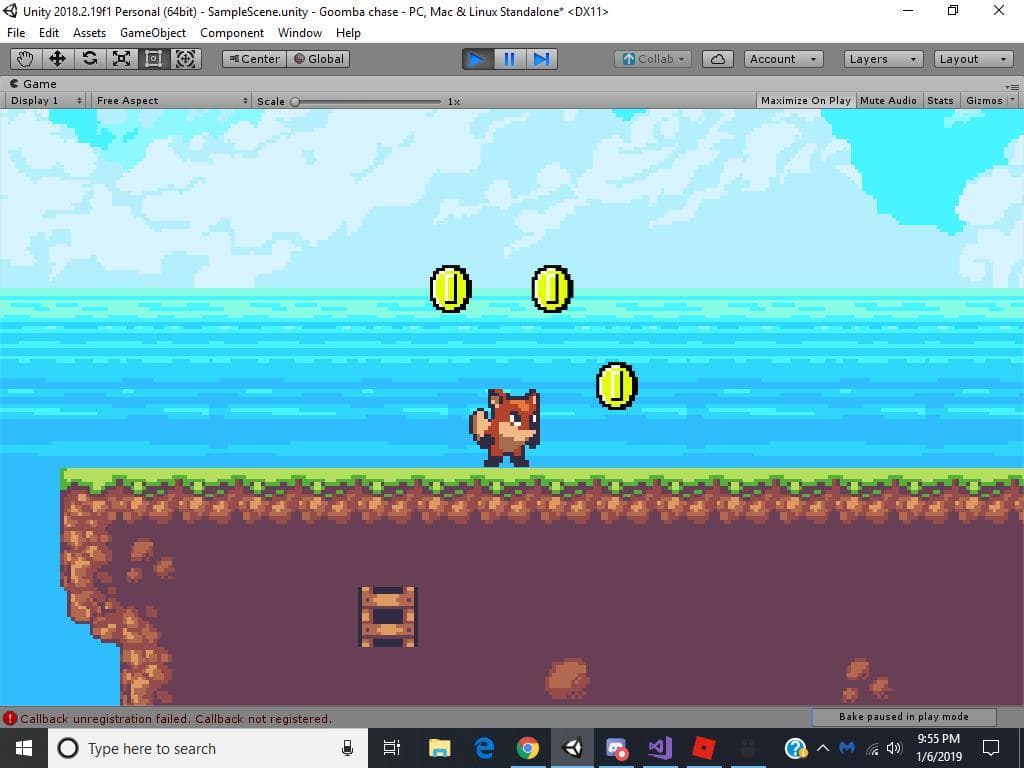Click the taskbar microphone icon

click(347, 748)
